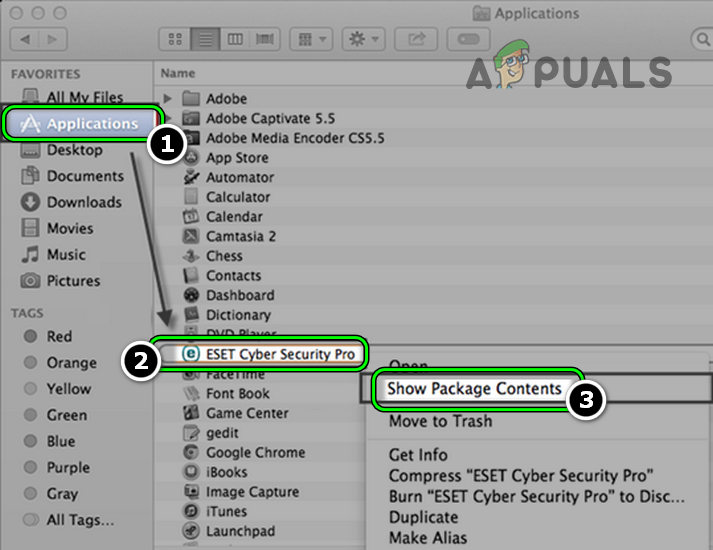Select the iTunes app icon
The image size is (713, 550).
click(191, 511)
